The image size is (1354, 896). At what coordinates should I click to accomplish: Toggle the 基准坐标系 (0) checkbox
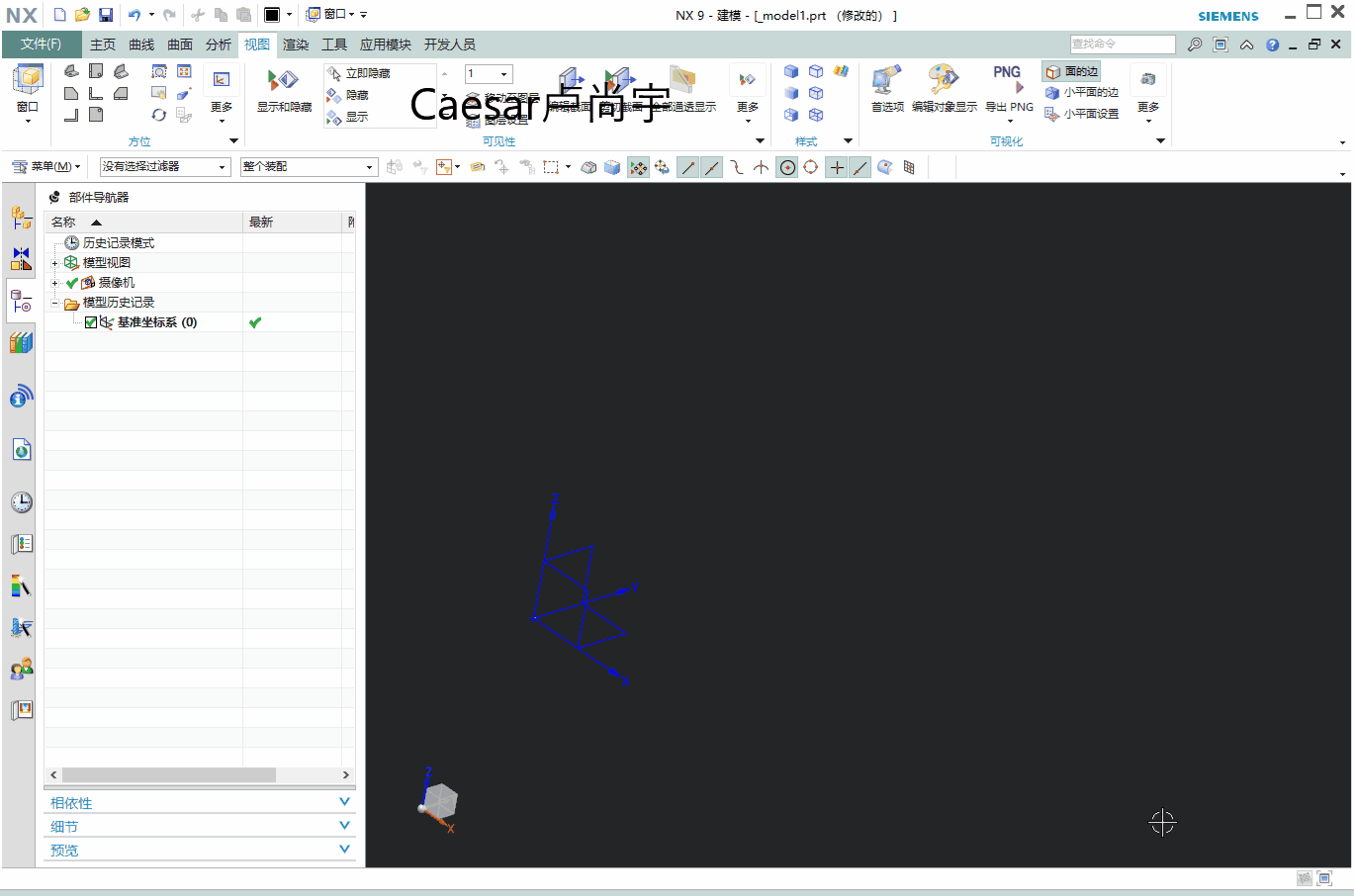tap(89, 321)
